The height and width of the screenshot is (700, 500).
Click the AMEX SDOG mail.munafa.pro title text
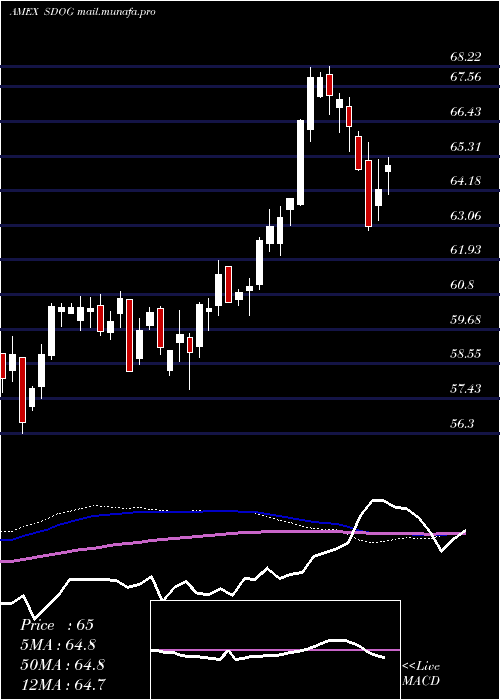pyautogui.click(x=83, y=12)
